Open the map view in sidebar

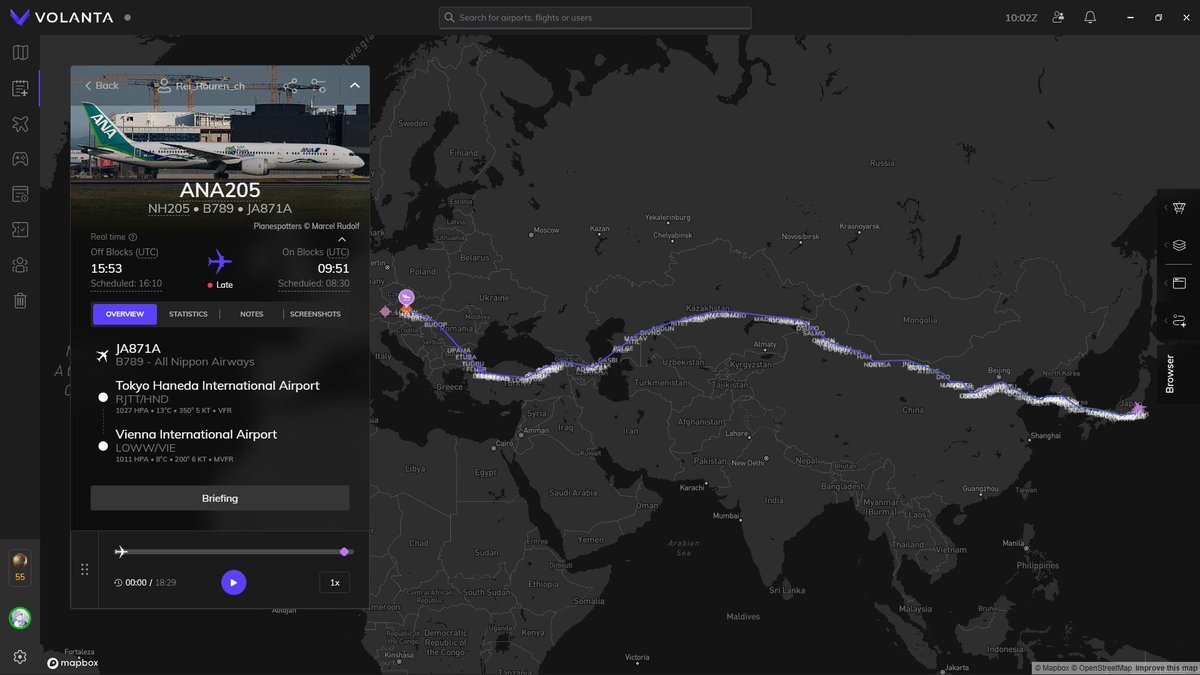click(x=20, y=53)
